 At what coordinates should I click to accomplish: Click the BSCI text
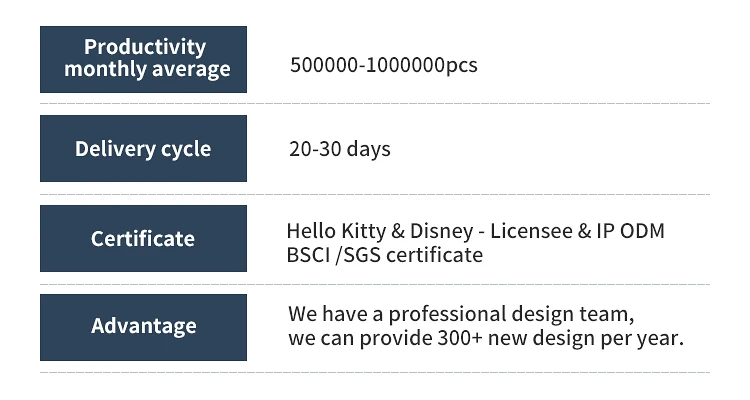coord(310,255)
